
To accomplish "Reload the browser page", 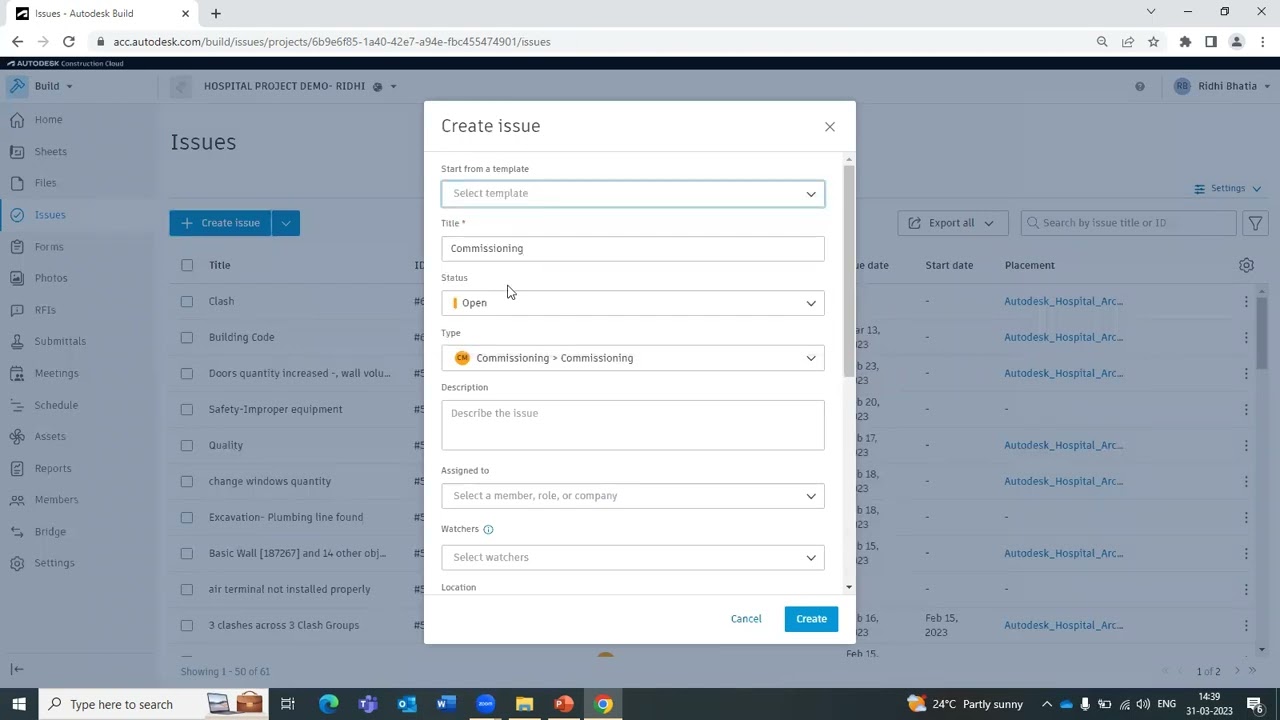I will pos(68,42).
